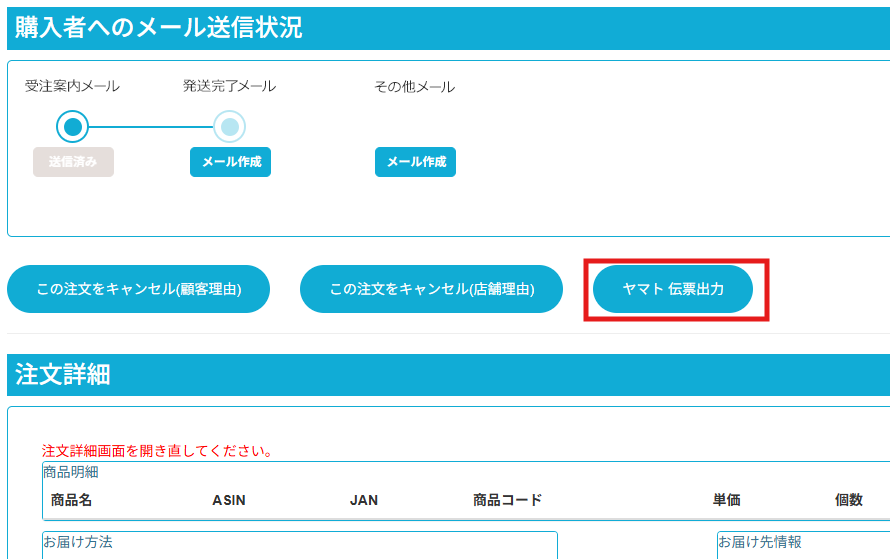The height and width of the screenshot is (559, 890).
Task: Cancel this order for store reason (店舗理由)
Action: tap(431, 289)
